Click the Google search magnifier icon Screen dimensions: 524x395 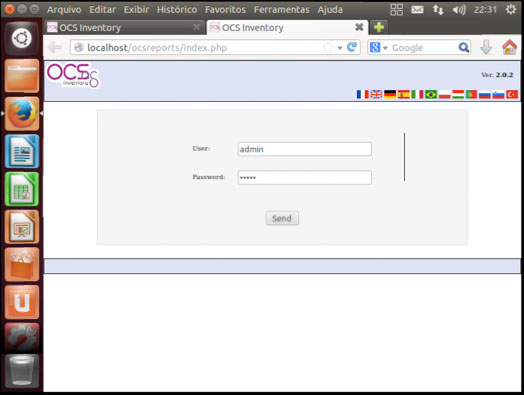(x=464, y=47)
